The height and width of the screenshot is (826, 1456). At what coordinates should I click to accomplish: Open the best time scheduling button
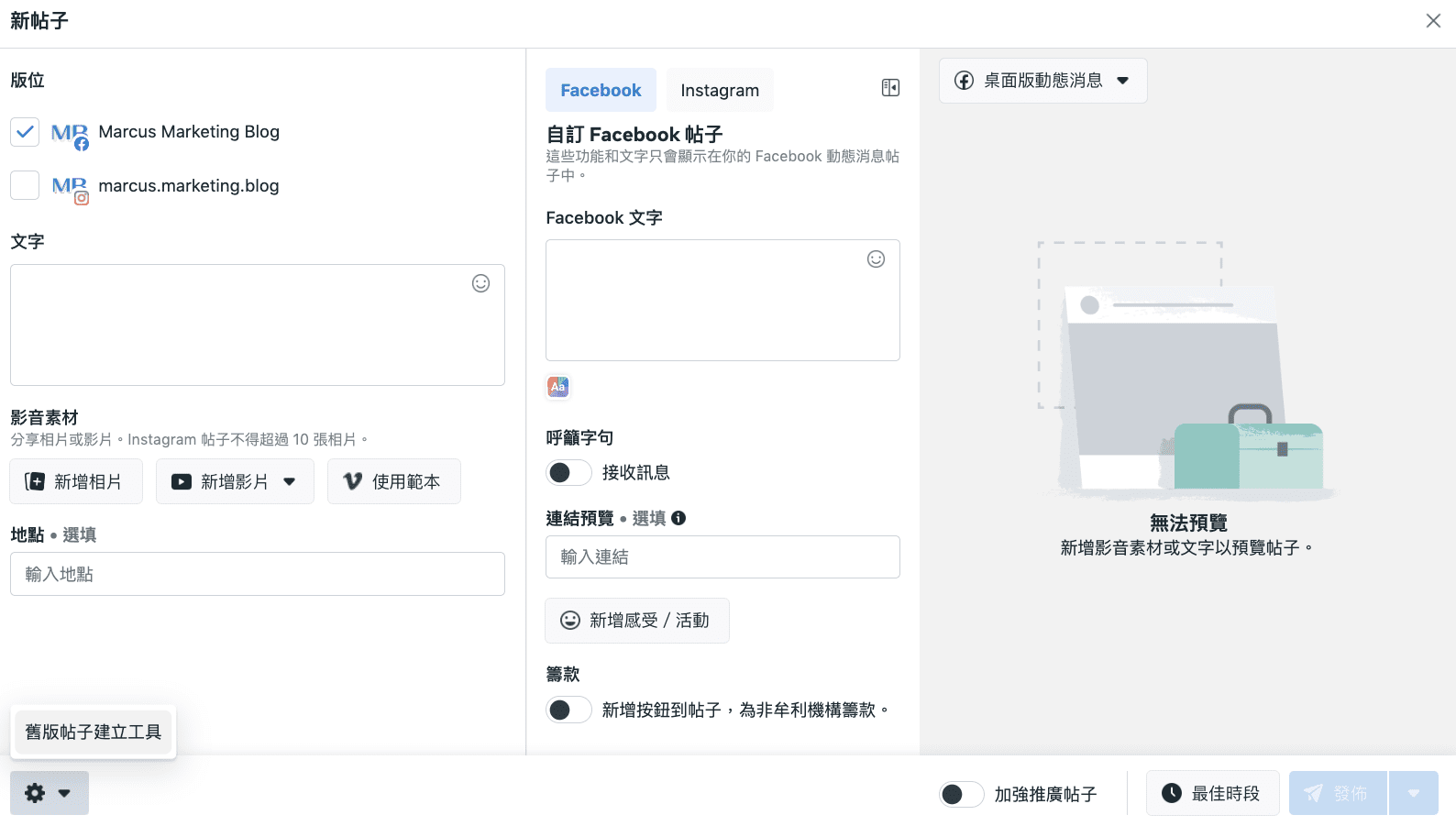[1212, 793]
